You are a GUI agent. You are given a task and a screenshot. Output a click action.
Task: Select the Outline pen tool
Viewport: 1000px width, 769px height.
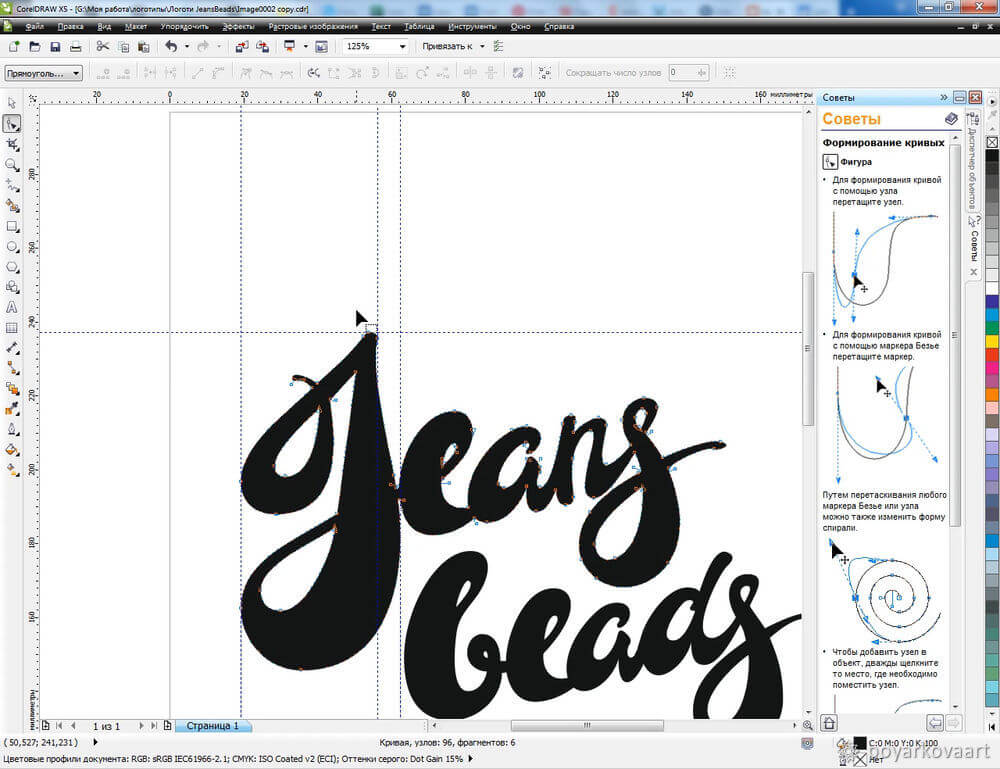point(11,430)
